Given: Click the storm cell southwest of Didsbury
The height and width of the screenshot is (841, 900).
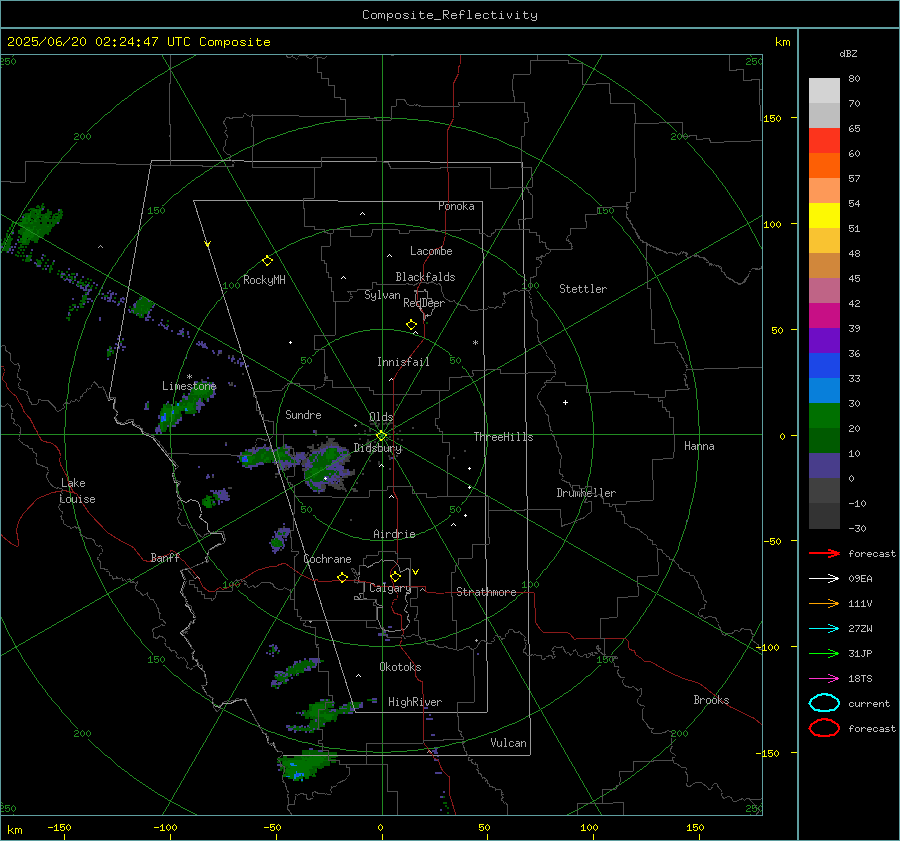Looking at the screenshot, I should [325, 466].
